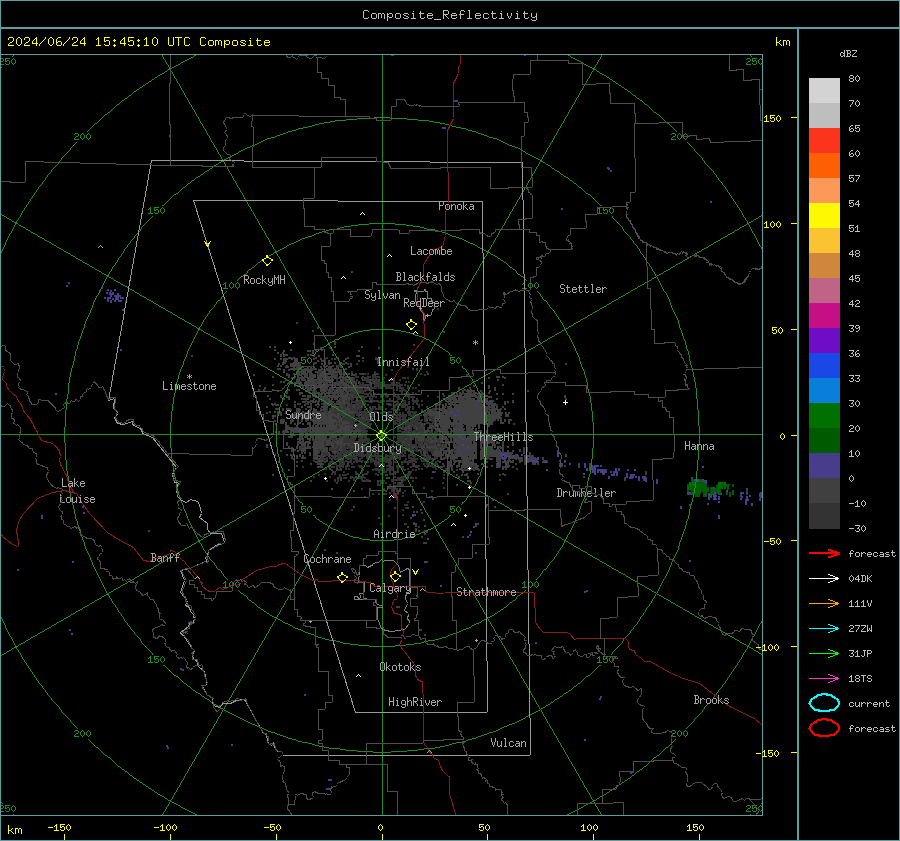
Task: Click the cyan 27ZW arrow icon
Action: pos(824,629)
